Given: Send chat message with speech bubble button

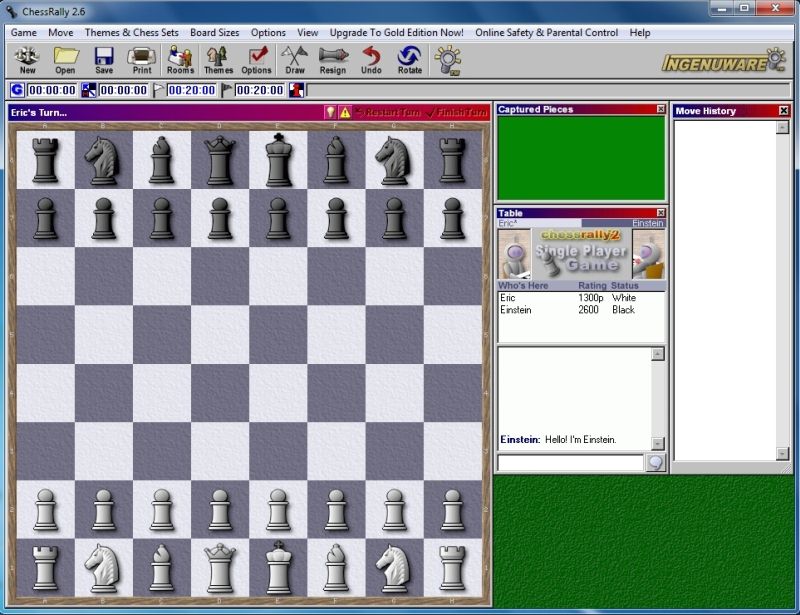Looking at the screenshot, I should click(656, 463).
